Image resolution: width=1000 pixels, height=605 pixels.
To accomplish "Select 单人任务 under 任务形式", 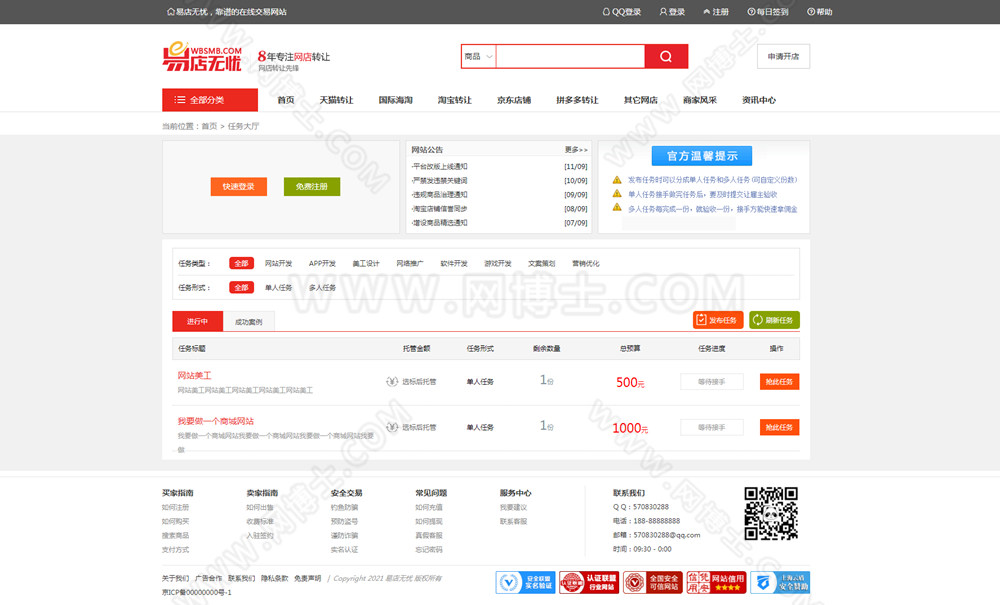I will pyautogui.click(x=278, y=288).
